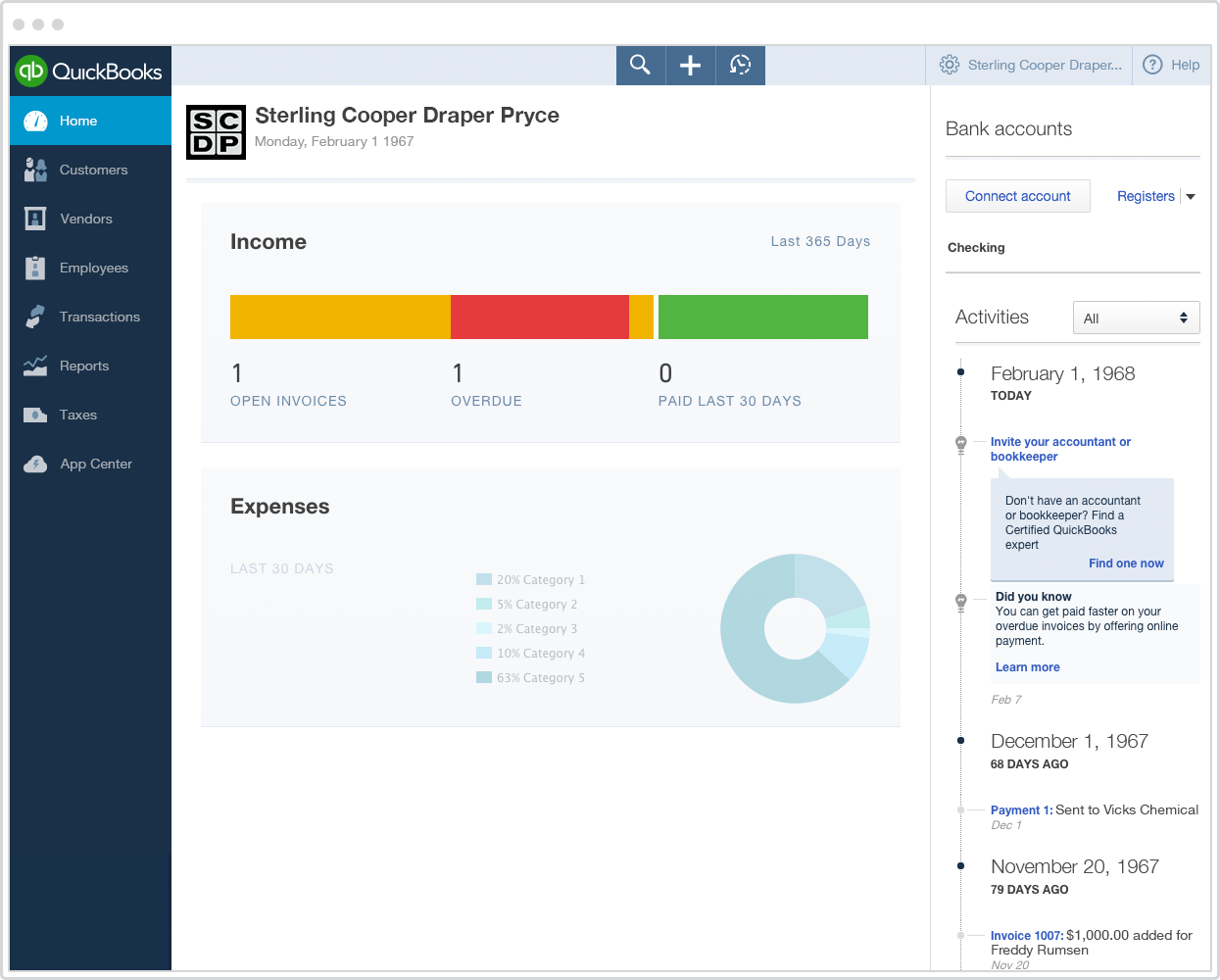Change the Last 365 Days income period
This screenshot has width=1220, height=980.
pos(820,241)
